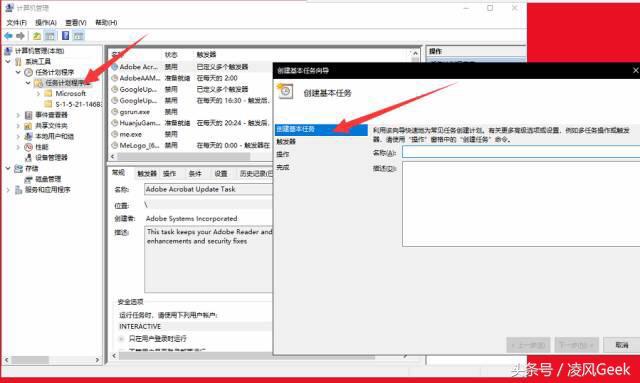Collapse the 任务计划程序库 library node
Screen dimensions: 640x383
click(28, 83)
